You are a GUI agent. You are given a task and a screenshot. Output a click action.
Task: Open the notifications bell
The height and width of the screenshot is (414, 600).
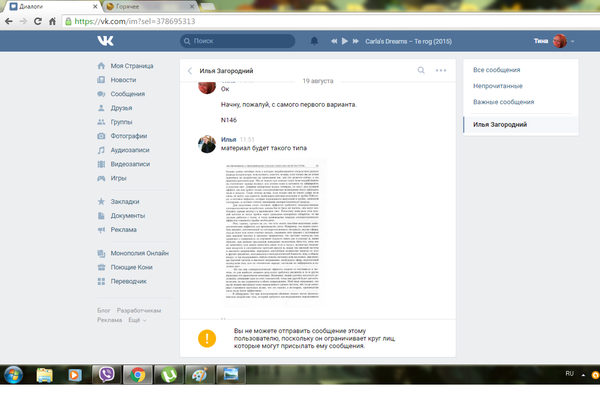point(314,42)
